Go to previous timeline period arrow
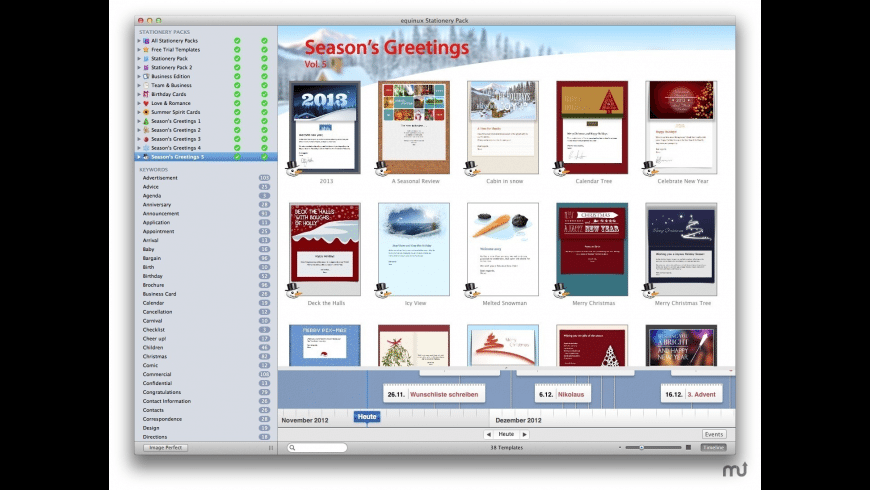Image resolution: width=870 pixels, height=490 pixels. coord(488,435)
